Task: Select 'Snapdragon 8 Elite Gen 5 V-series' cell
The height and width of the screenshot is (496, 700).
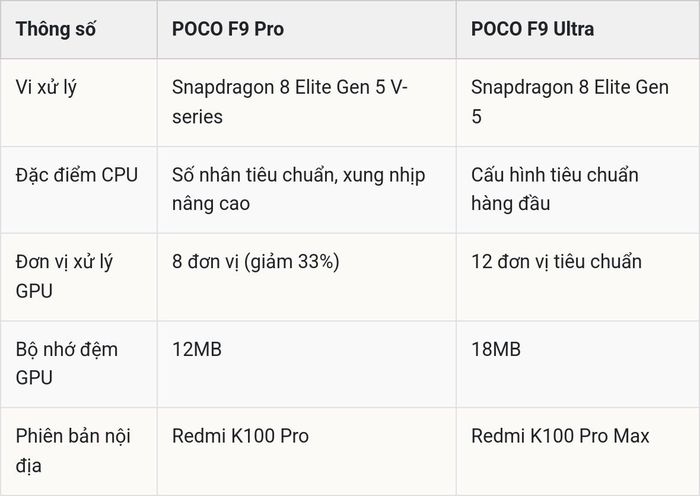Action: [x=290, y=102]
